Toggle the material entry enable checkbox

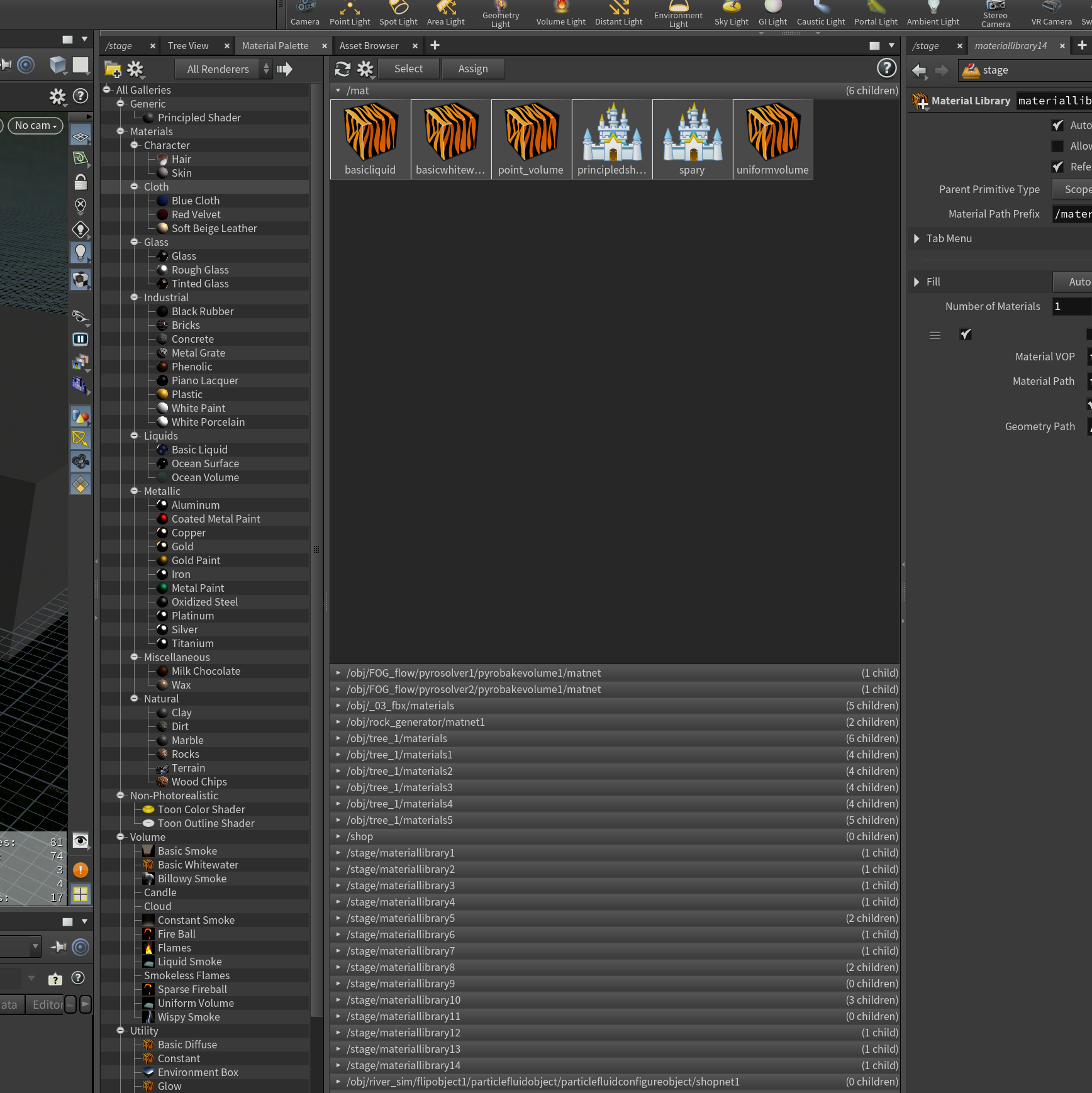[966, 335]
